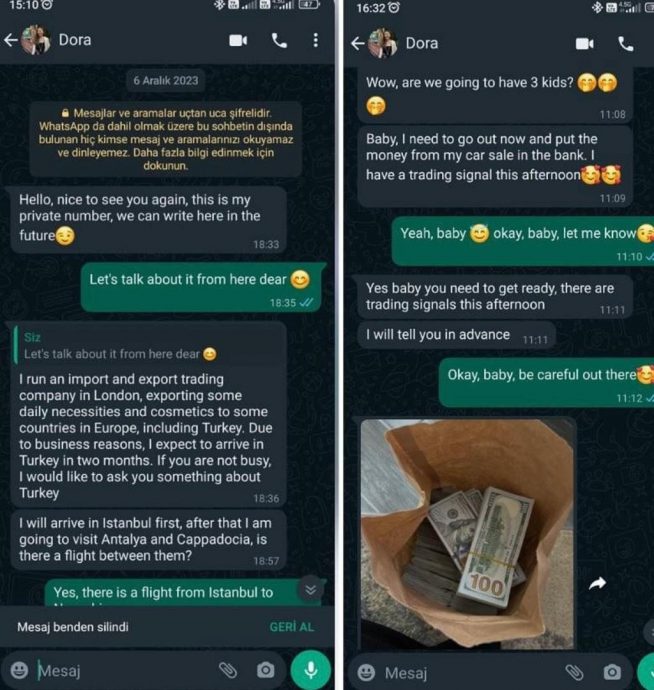This screenshot has width=654, height=690.
Task: Tap the green microphone record button
Action: [x=311, y=669]
